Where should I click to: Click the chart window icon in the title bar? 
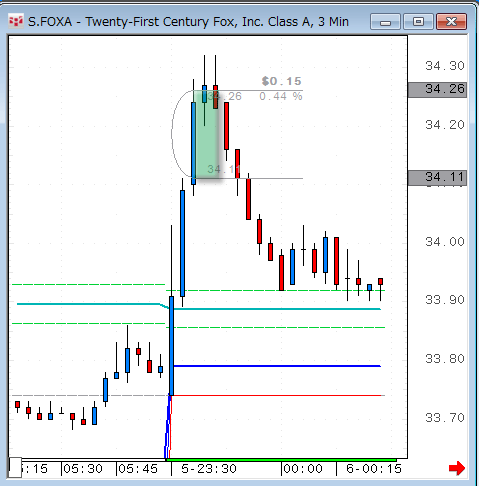coord(16,22)
